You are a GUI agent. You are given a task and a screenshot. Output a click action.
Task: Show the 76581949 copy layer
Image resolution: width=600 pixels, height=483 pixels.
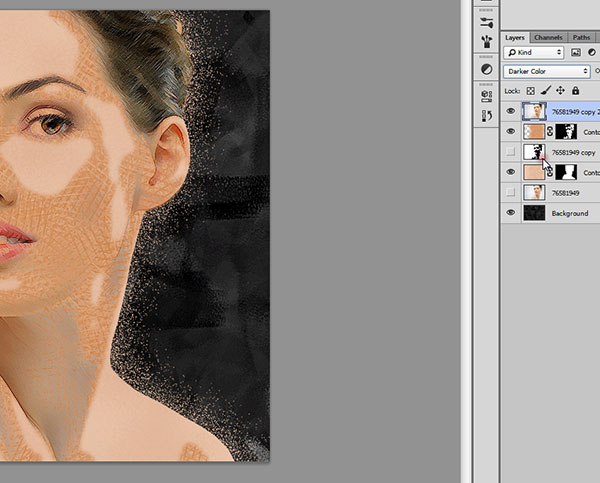pyautogui.click(x=511, y=152)
